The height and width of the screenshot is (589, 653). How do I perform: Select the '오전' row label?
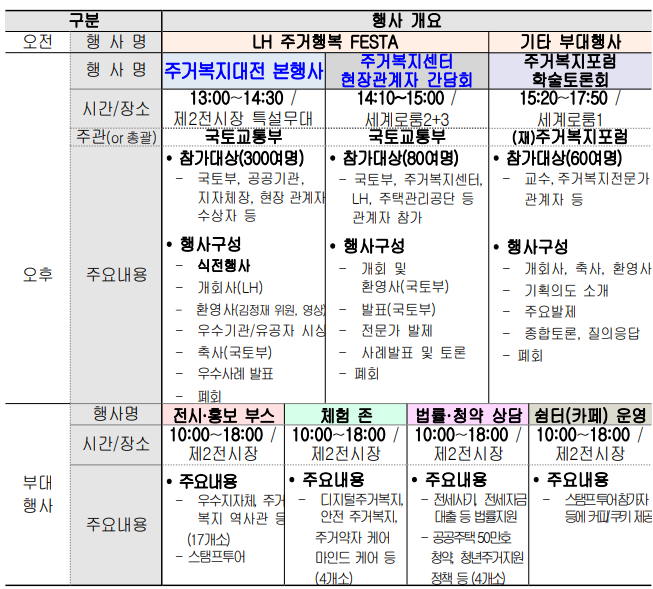(x=38, y=42)
